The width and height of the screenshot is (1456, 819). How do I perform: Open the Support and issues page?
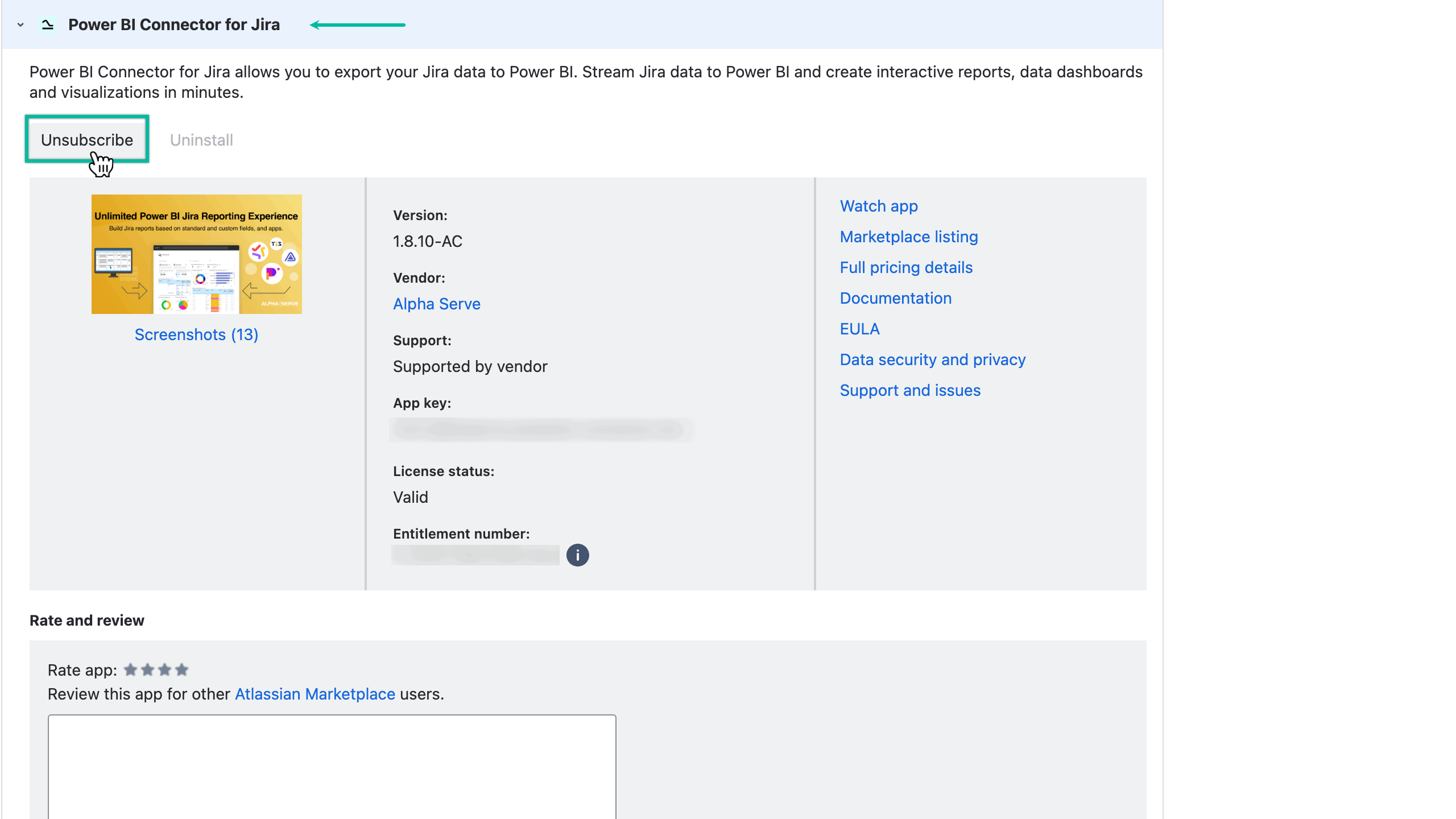tap(909, 390)
